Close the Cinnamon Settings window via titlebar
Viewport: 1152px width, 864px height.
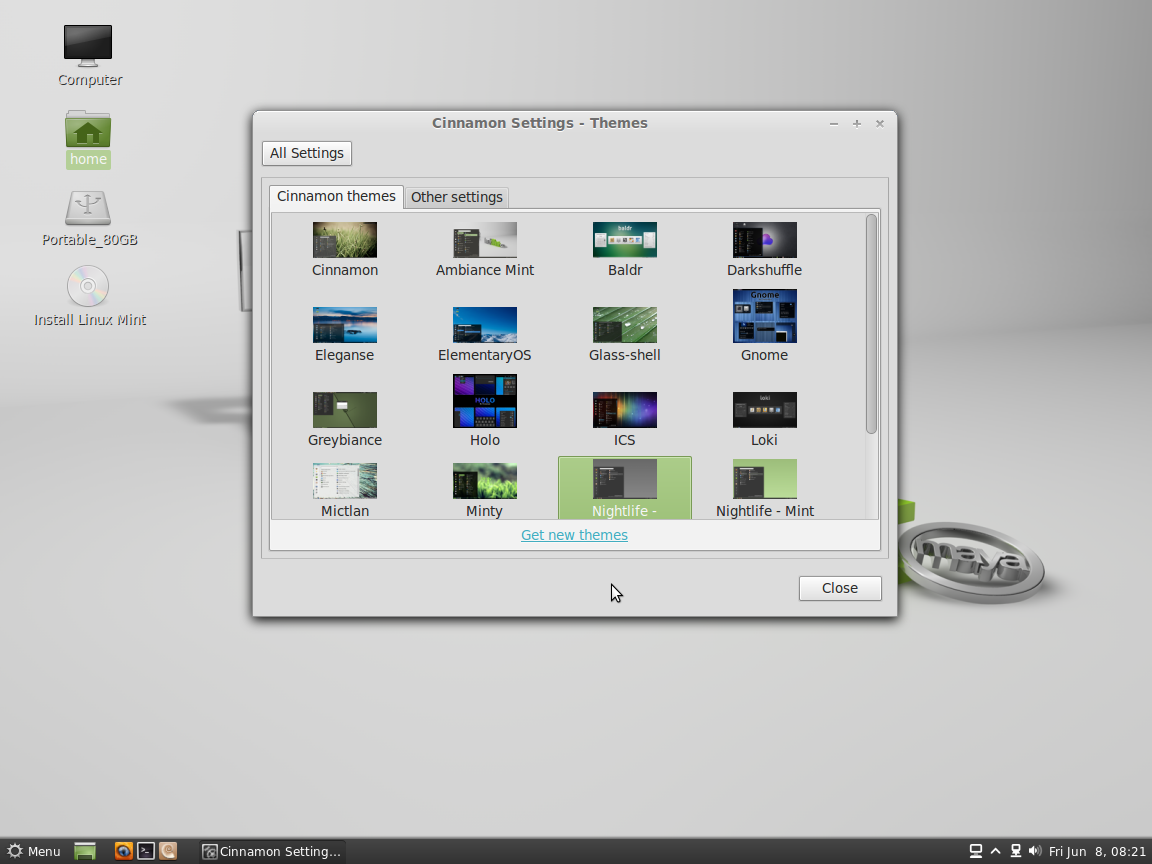879,123
